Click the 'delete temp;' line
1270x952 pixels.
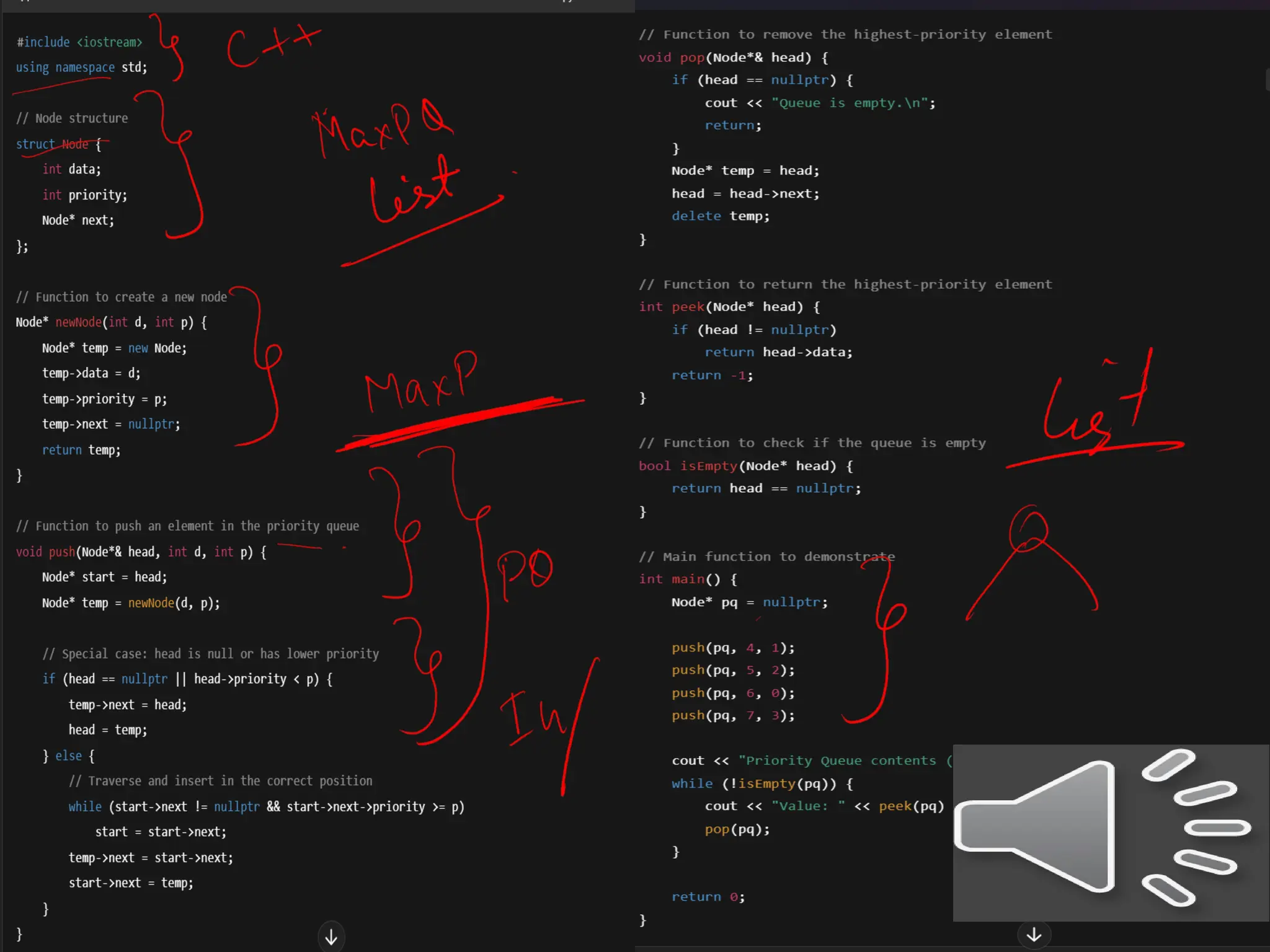click(721, 216)
